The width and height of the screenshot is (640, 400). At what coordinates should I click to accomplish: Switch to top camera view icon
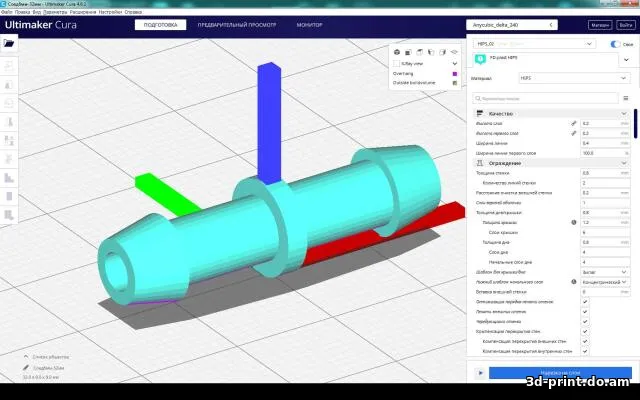pyautogui.click(x=420, y=52)
